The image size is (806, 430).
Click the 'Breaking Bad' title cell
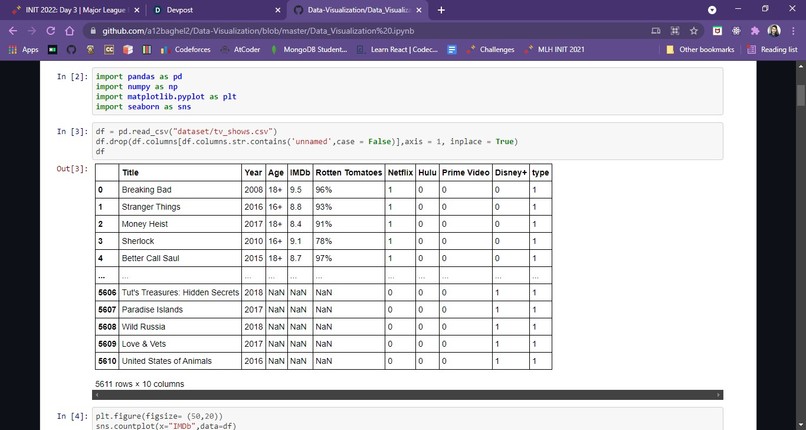click(x=180, y=190)
